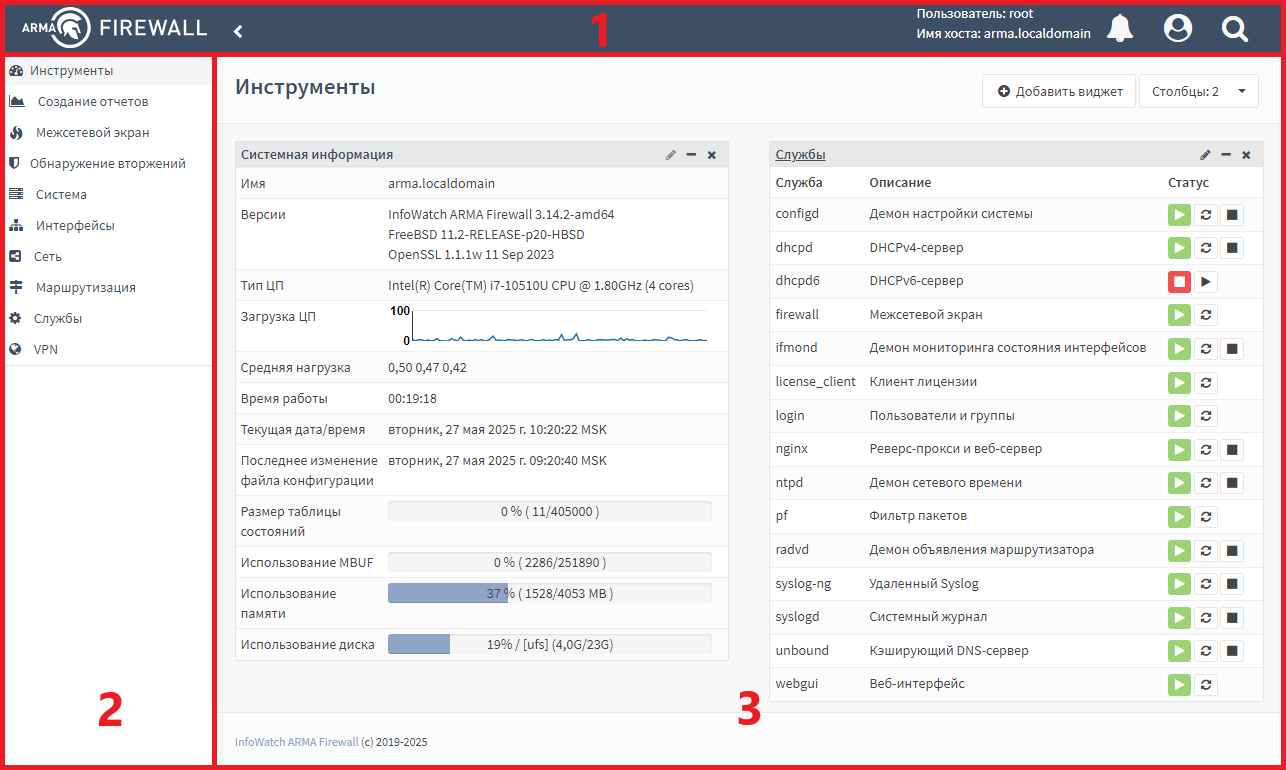Viewport: 1286px width, 770px height.
Task: Stop the syslogd service
Action: (1233, 618)
